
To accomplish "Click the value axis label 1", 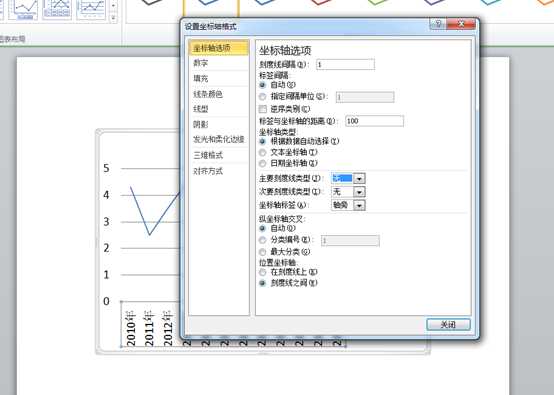I will click(106, 275).
